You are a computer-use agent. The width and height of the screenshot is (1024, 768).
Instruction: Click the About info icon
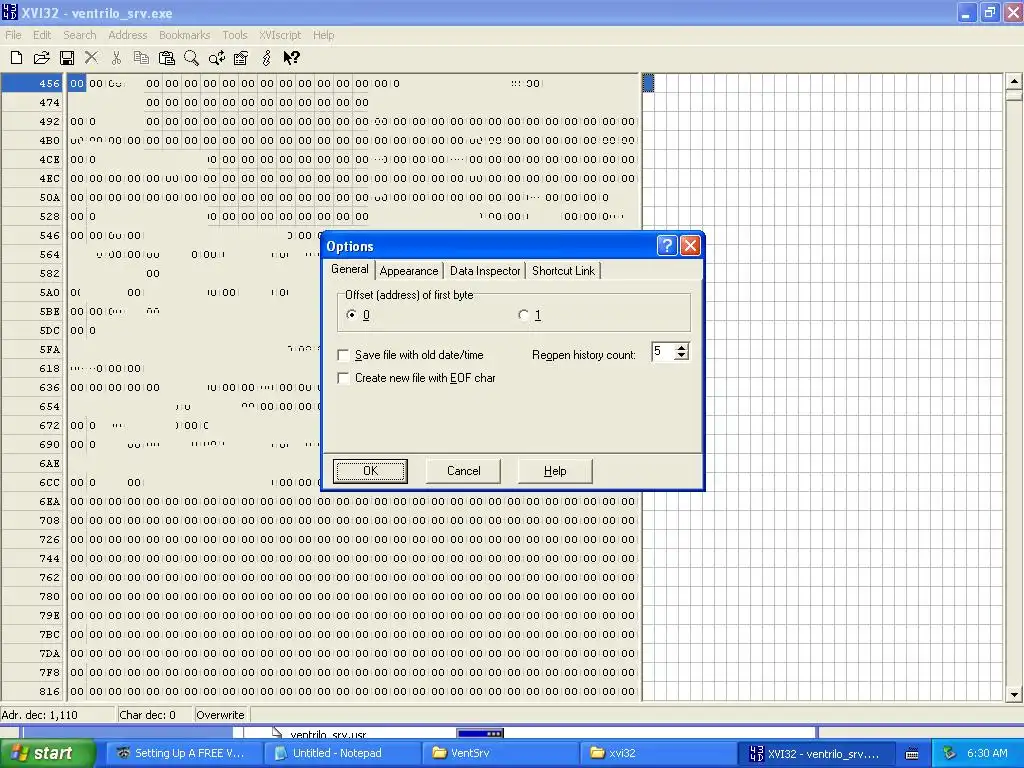point(266,58)
